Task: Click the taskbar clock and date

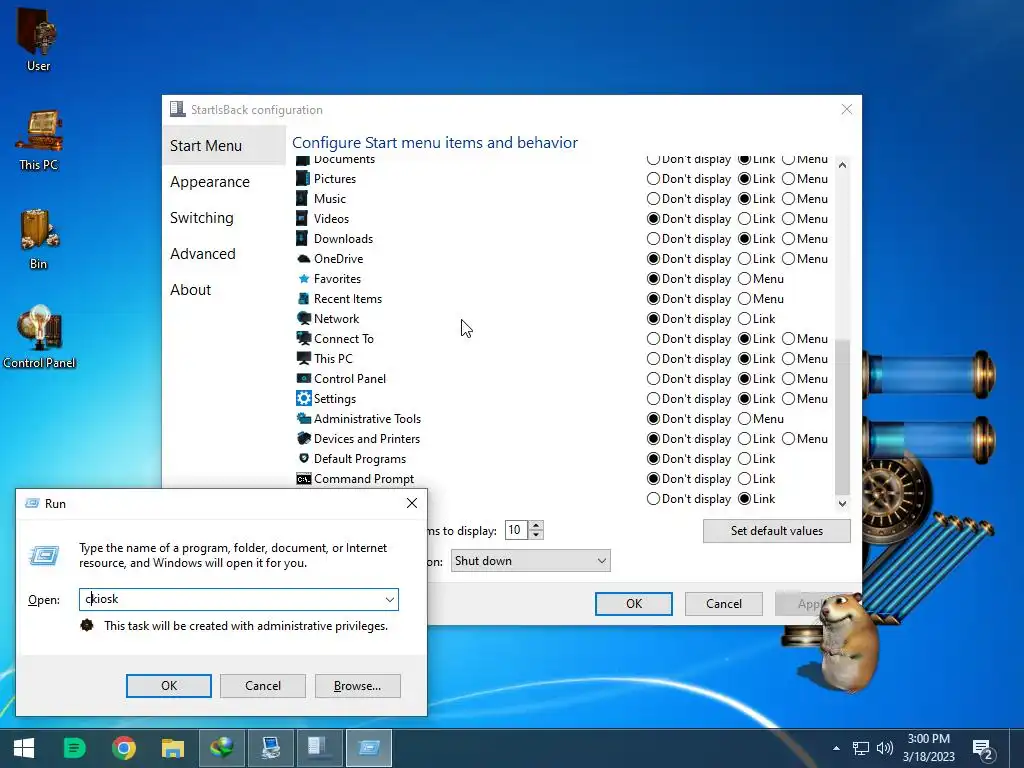Action: click(x=928, y=748)
